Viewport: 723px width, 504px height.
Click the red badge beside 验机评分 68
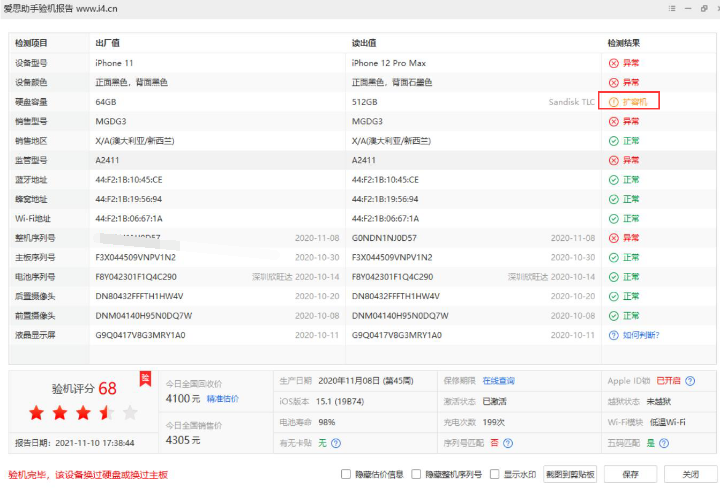144,378
